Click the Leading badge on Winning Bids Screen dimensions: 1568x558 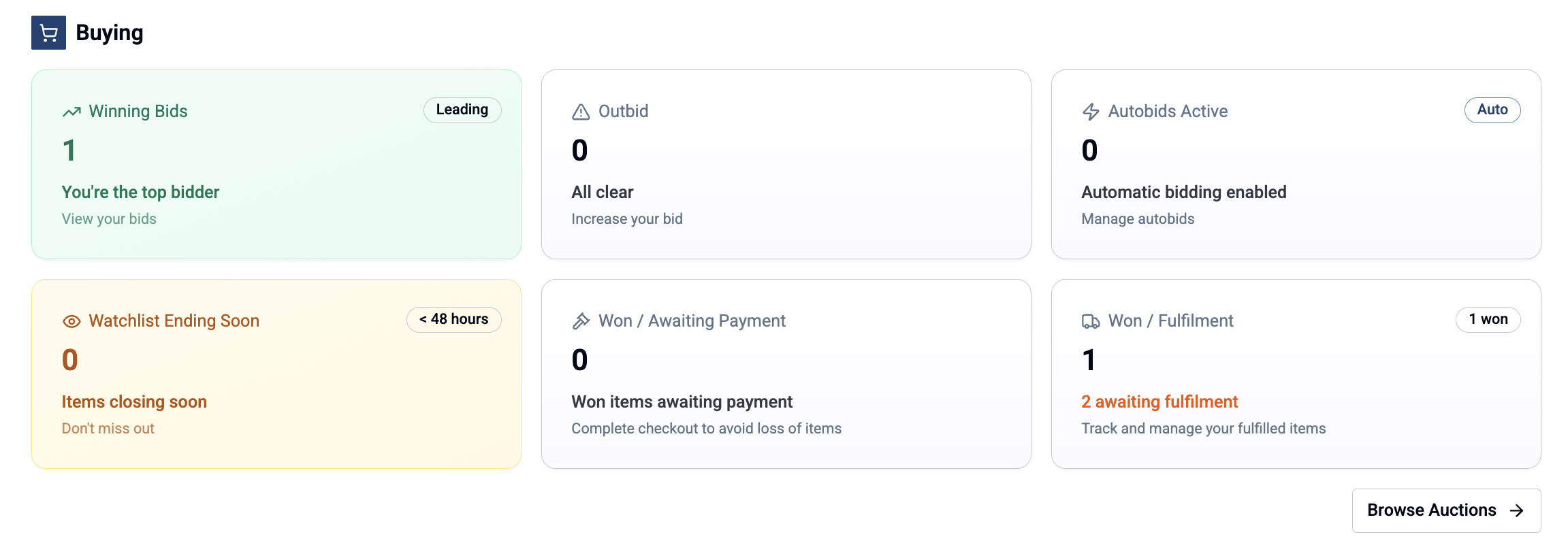coord(462,110)
